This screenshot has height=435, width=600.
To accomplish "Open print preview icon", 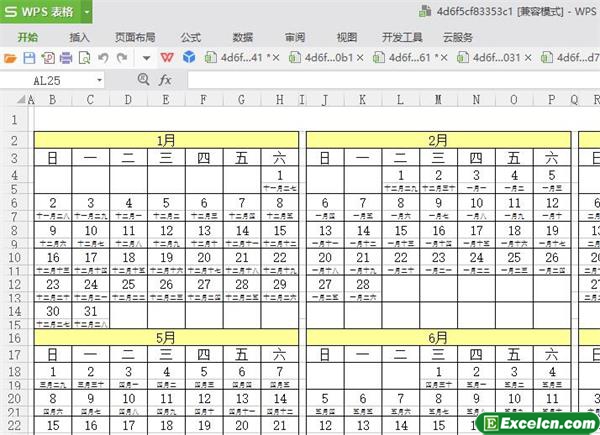I will [84, 58].
